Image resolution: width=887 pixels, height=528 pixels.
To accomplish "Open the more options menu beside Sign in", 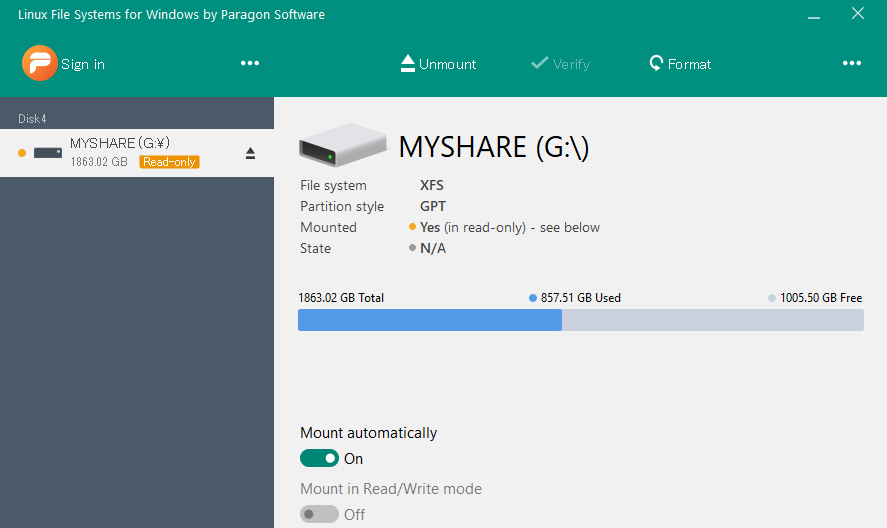I will 250,63.
